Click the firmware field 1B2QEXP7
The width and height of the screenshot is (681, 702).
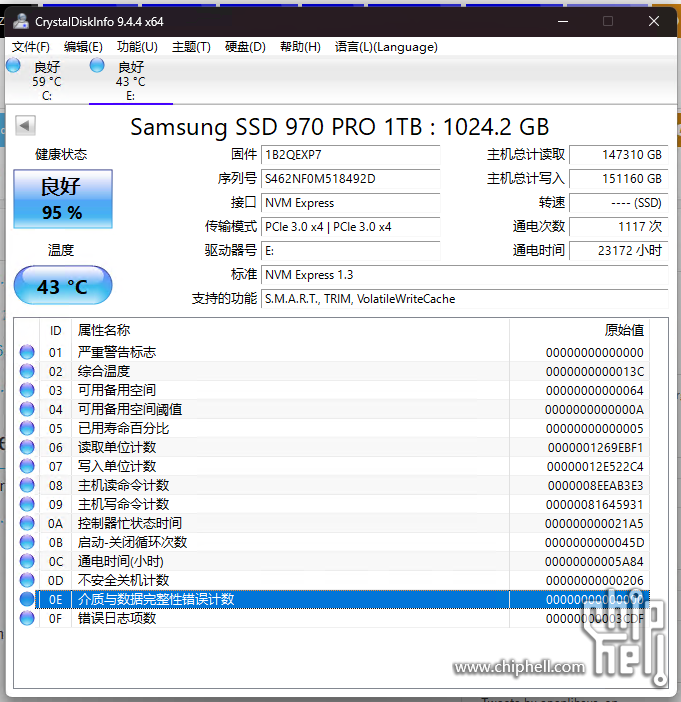pyautogui.click(x=351, y=155)
